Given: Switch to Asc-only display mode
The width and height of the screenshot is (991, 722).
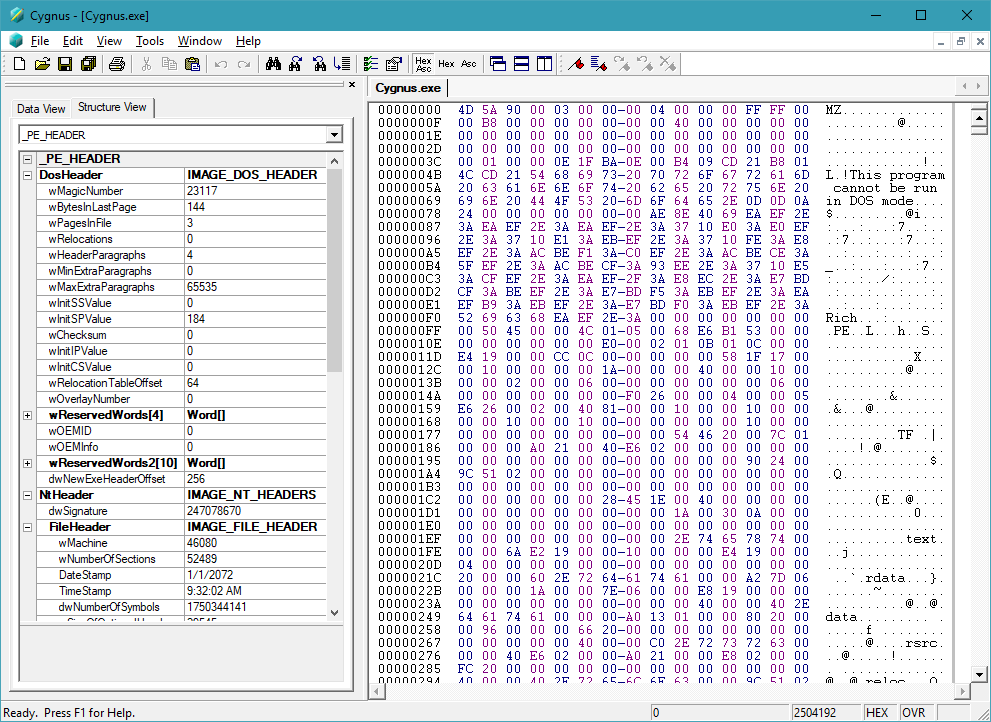Looking at the screenshot, I should click(x=468, y=64).
